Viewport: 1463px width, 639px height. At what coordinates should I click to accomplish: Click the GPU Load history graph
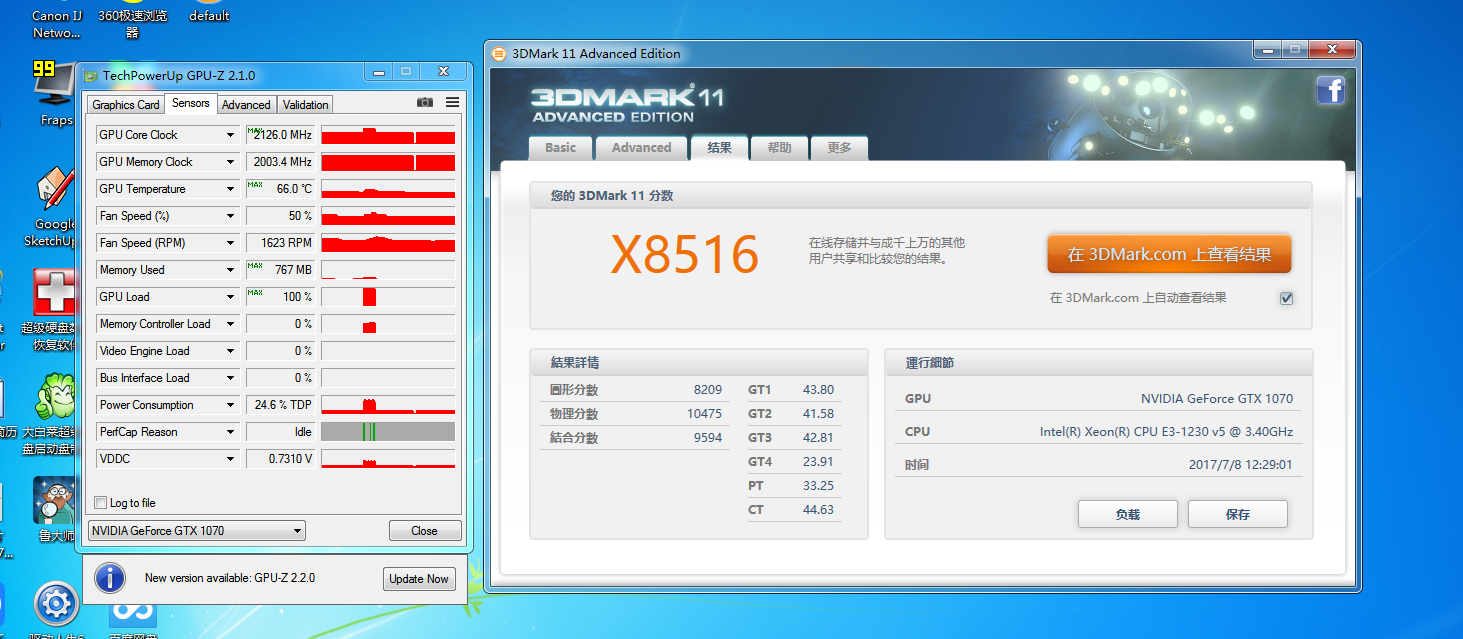point(388,297)
